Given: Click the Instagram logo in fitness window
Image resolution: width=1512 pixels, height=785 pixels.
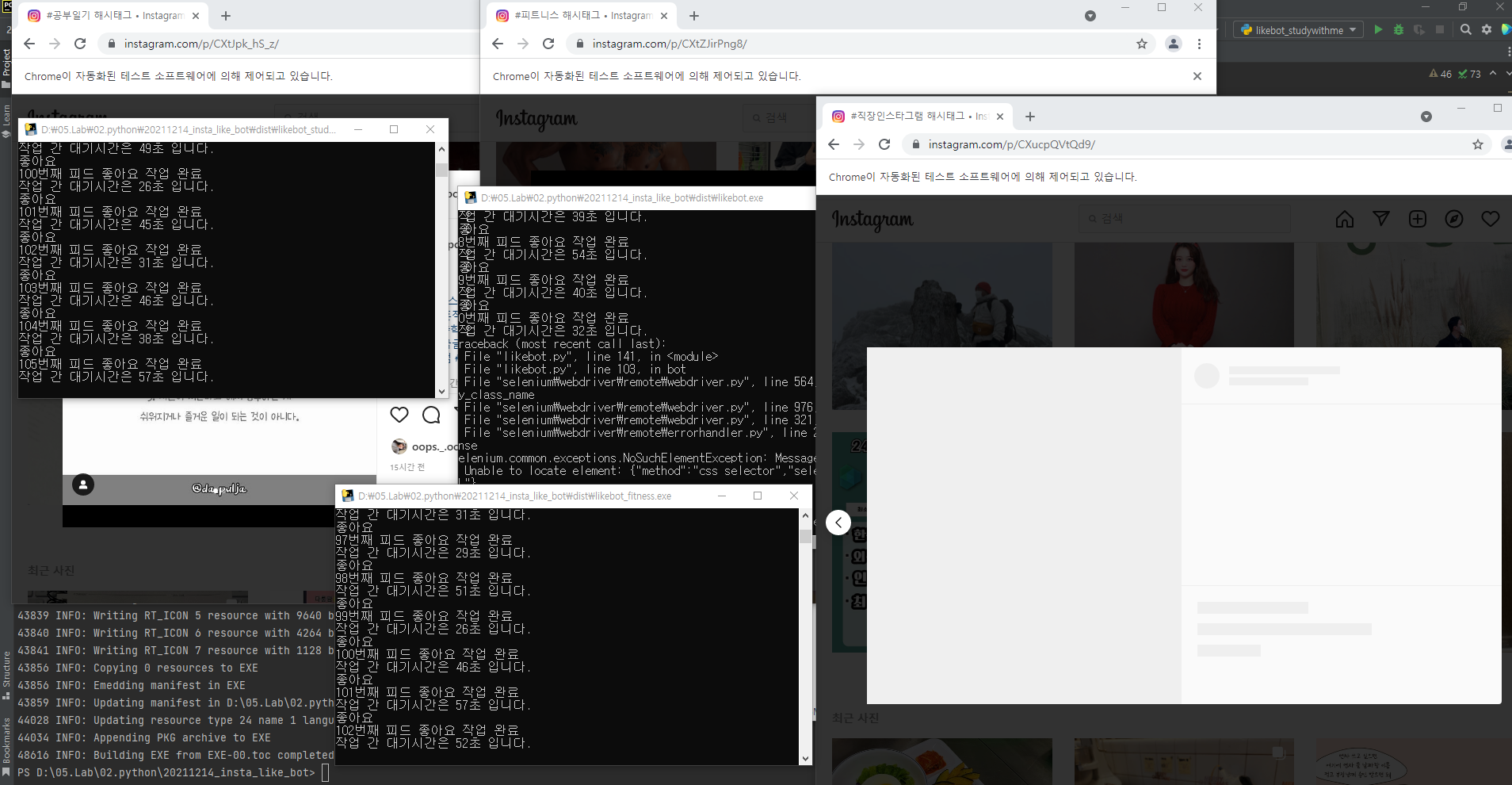Looking at the screenshot, I should 536,119.
